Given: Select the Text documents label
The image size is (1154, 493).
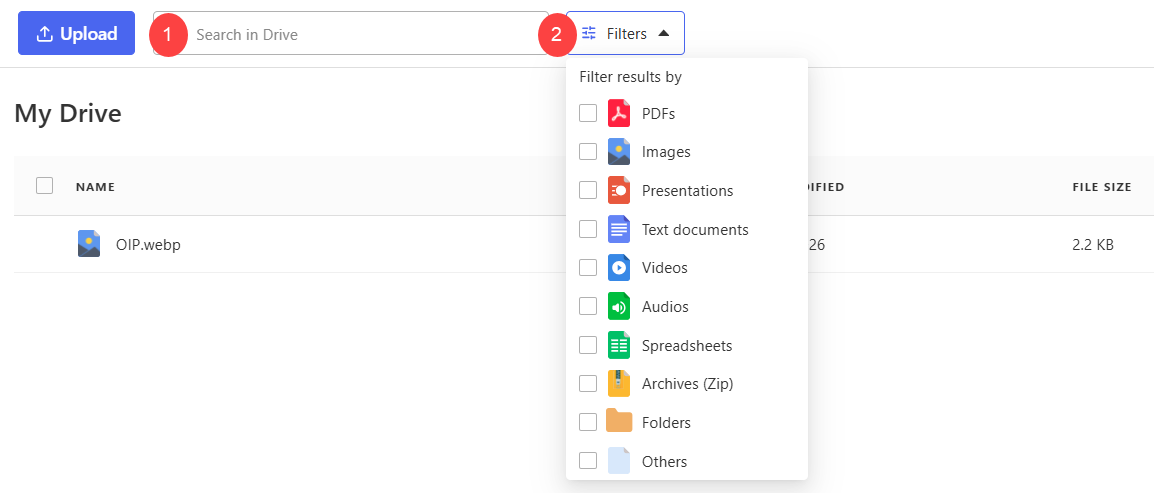Looking at the screenshot, I should coord(695,230).
